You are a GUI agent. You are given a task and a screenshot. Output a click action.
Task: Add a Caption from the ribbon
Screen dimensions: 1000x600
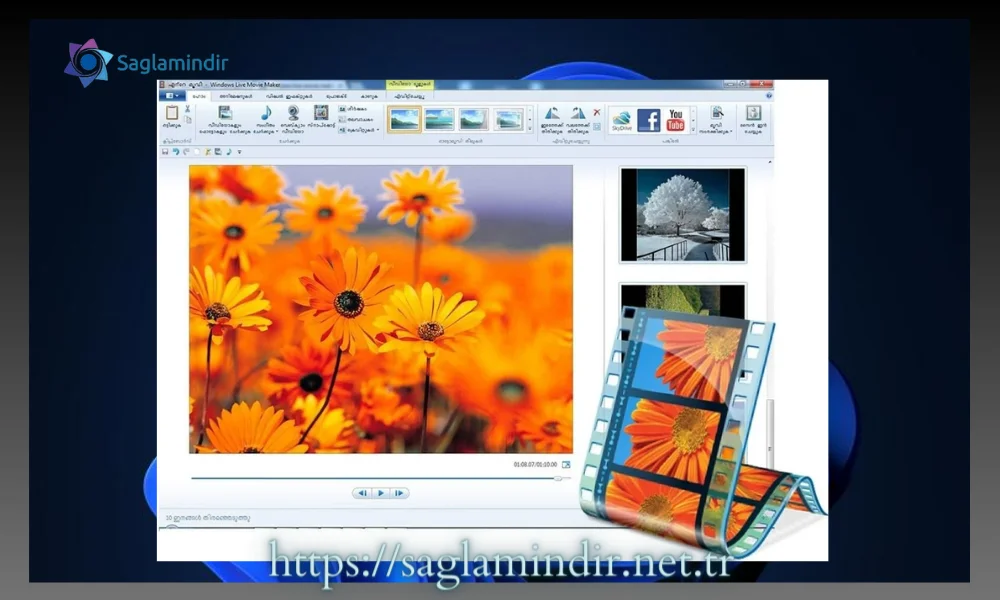tap(355, 119)
